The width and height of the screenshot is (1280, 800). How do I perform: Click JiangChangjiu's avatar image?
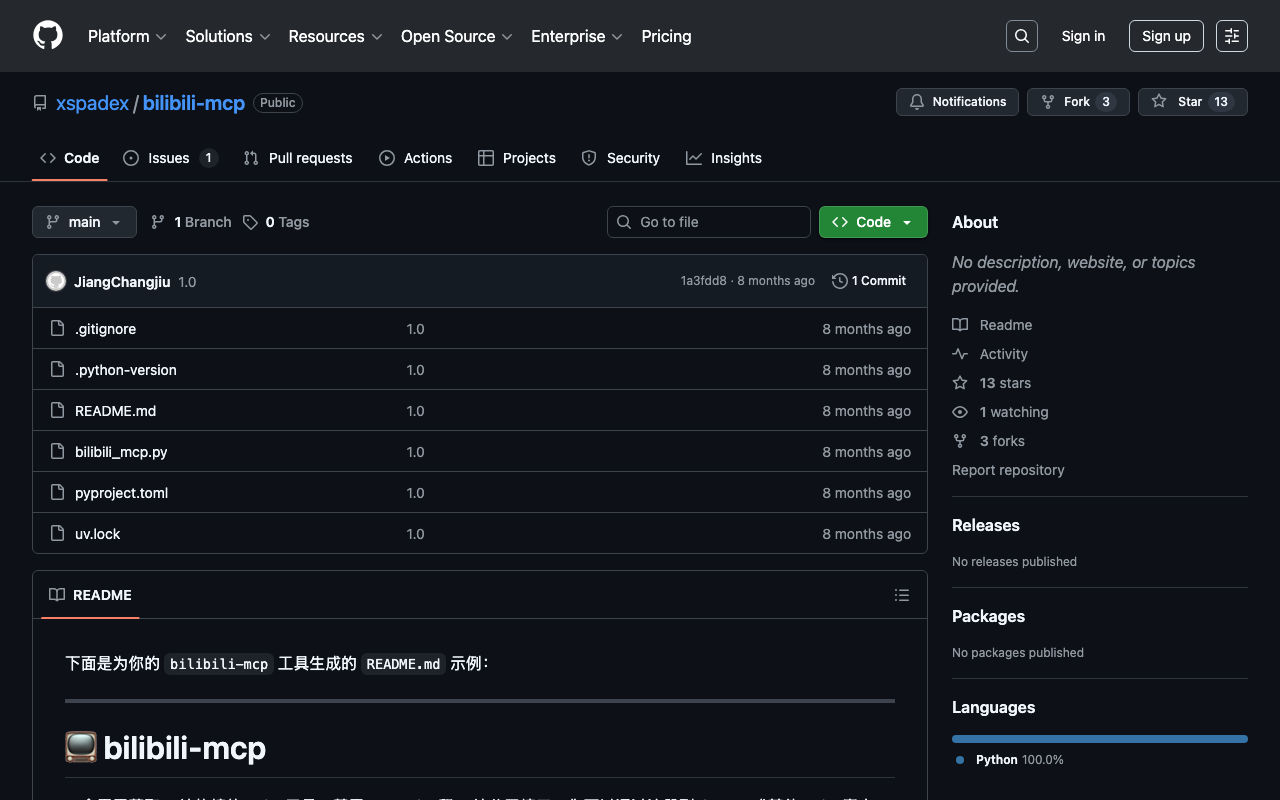coord(56,281)
